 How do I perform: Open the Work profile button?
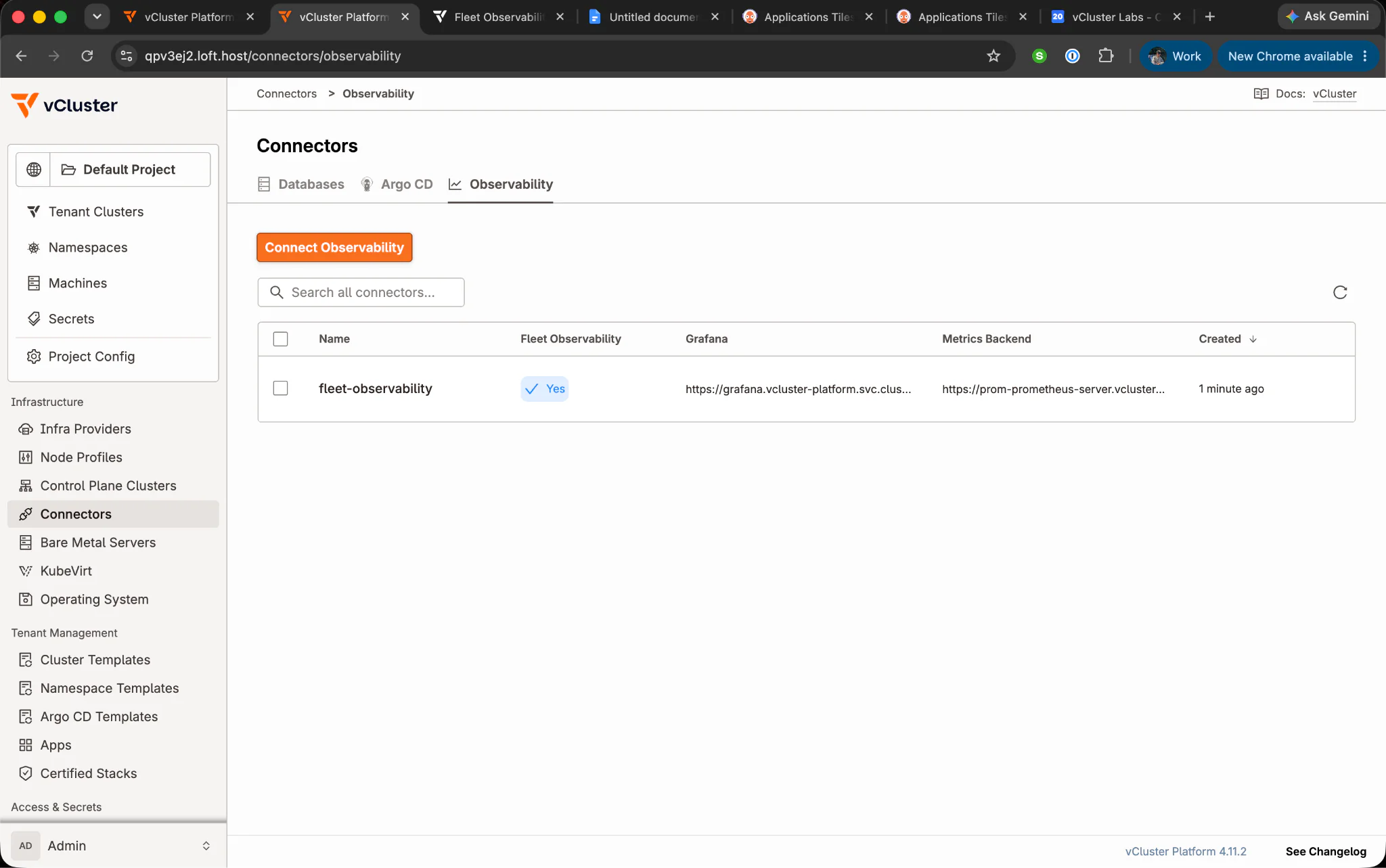[x=1176, y=56]
